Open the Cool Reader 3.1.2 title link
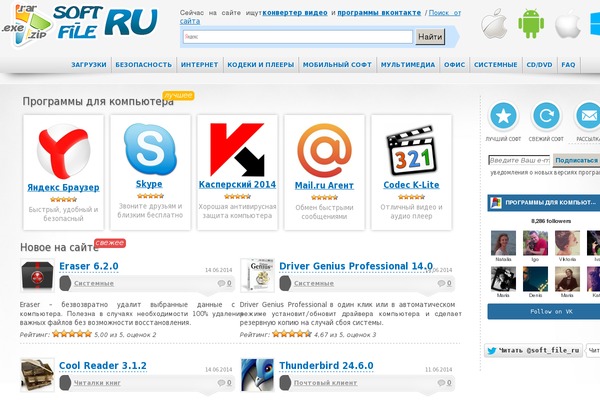This screenshot has width=600, height=400. coord(103,366)
